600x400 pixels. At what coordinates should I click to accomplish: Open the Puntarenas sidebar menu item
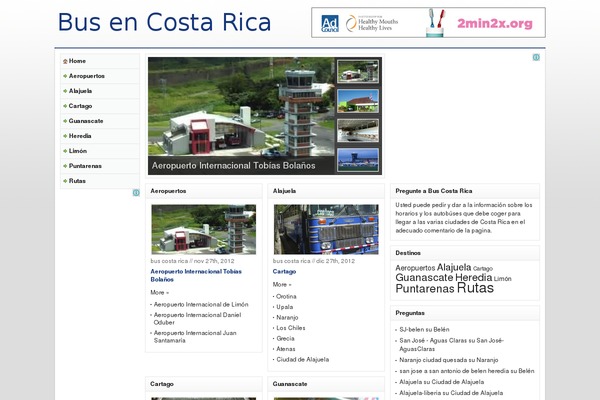pyautogui.click(x=100, y=166)
